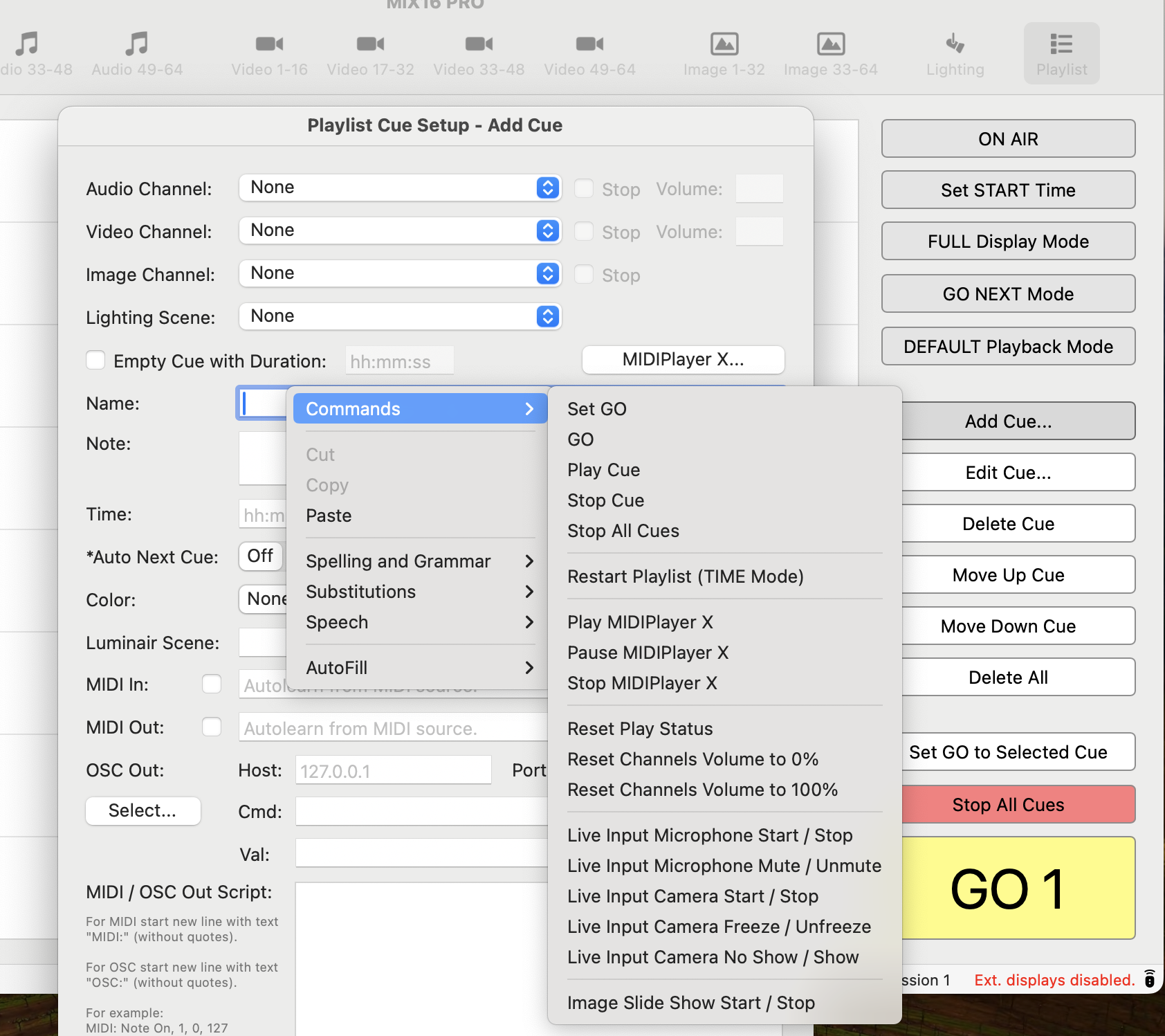Choose Restart Playlist (TIME Mode)
The width and height of the screenshot is (1165, 1036).
tap(724, 576)
